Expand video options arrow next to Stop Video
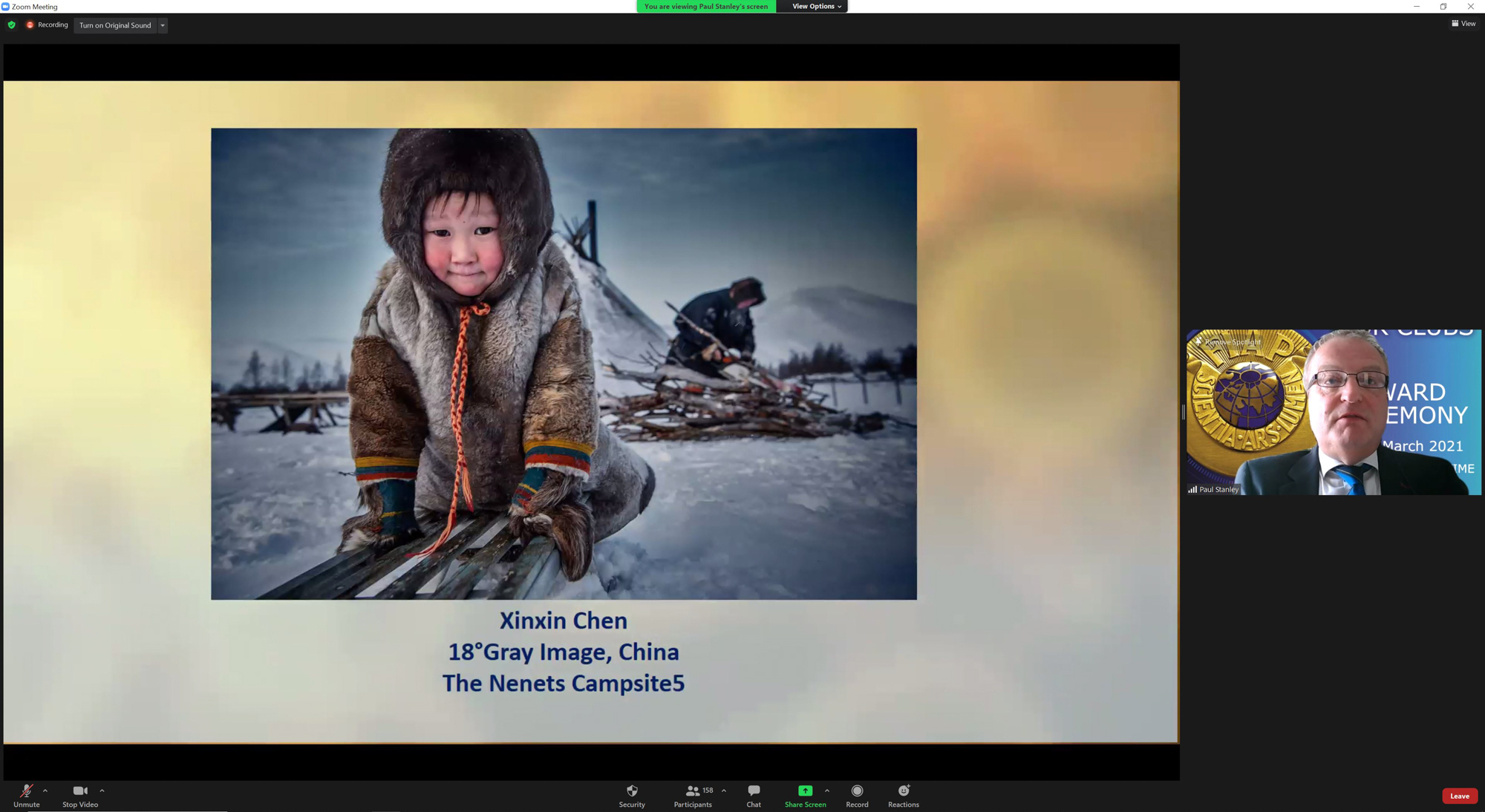Image resolution: width=1485 pixels, height=812 pixels. [102, 790]
